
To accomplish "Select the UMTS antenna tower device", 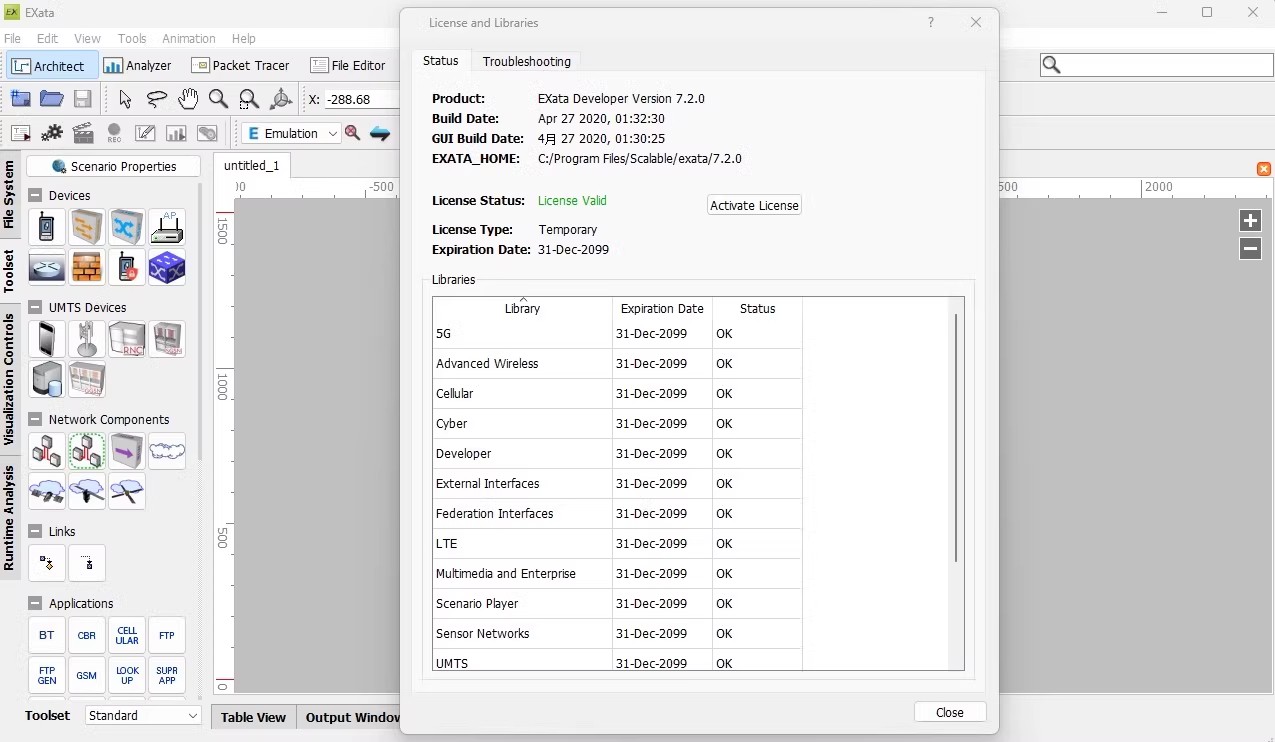I will tap(87, 339).
